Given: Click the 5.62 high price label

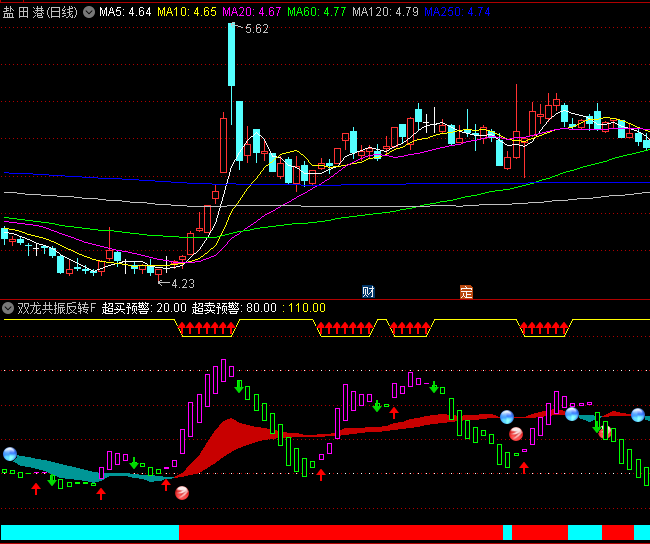Looking at the screenshot, I should tap(257, 29).
